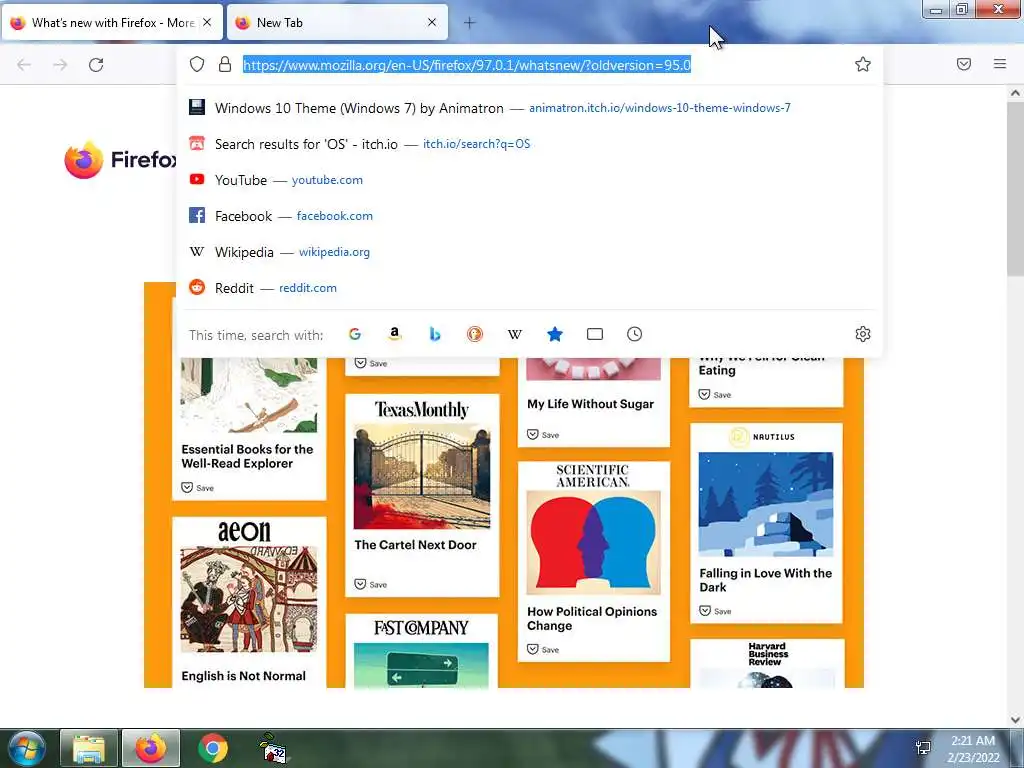Open the Texas Monthly gate thumbnail

[422, 476]
